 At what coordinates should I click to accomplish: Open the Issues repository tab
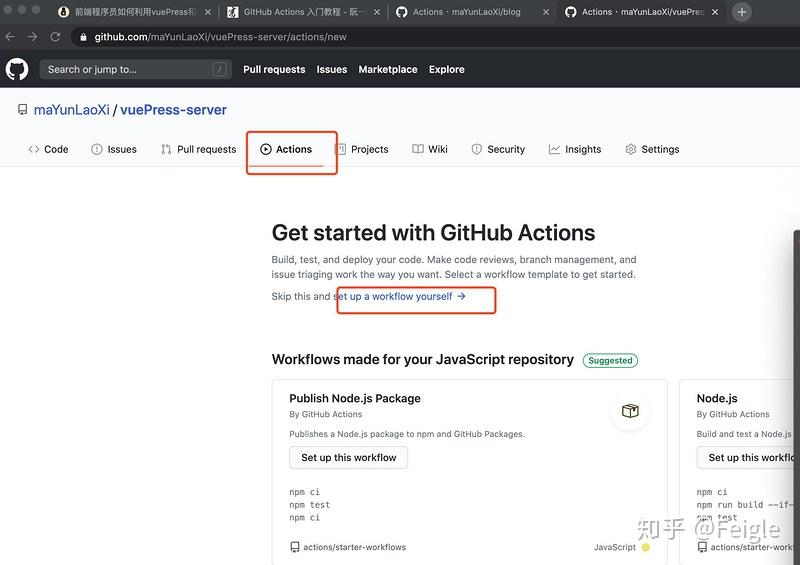113,149
